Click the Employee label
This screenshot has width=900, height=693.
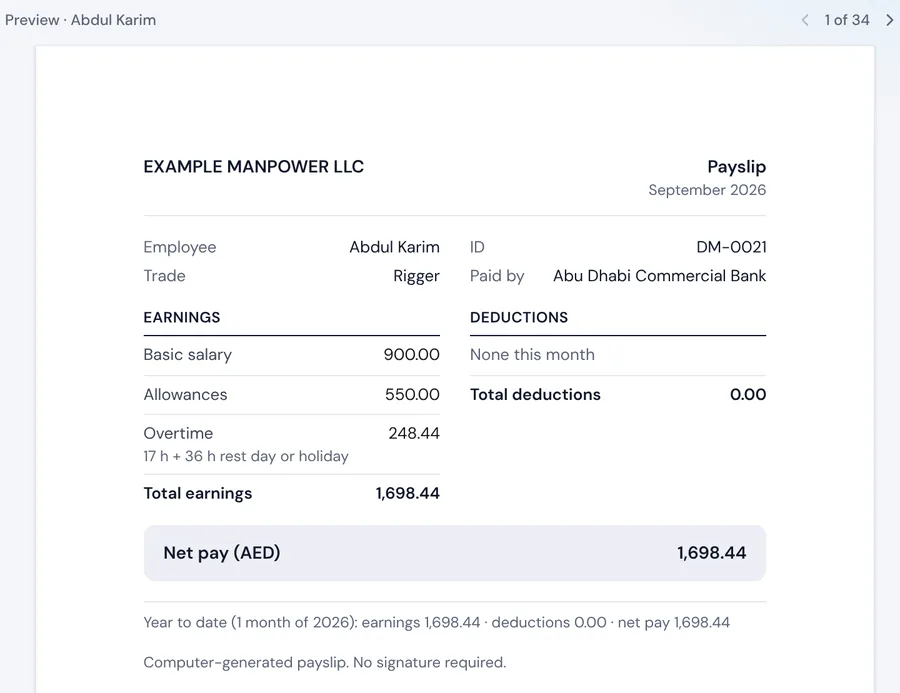pos(180,247)
